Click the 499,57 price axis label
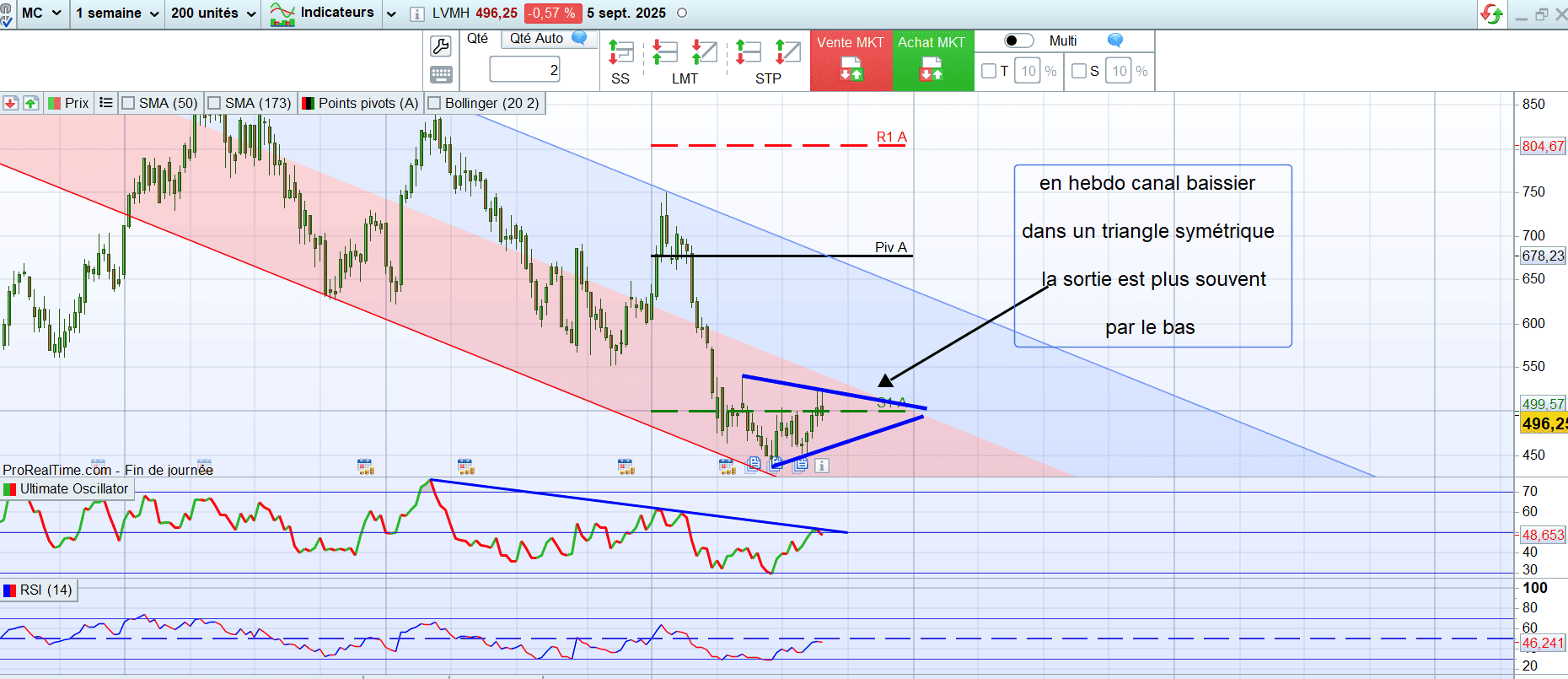This screenshot has width=1568, height=679. click(1543, 404)
